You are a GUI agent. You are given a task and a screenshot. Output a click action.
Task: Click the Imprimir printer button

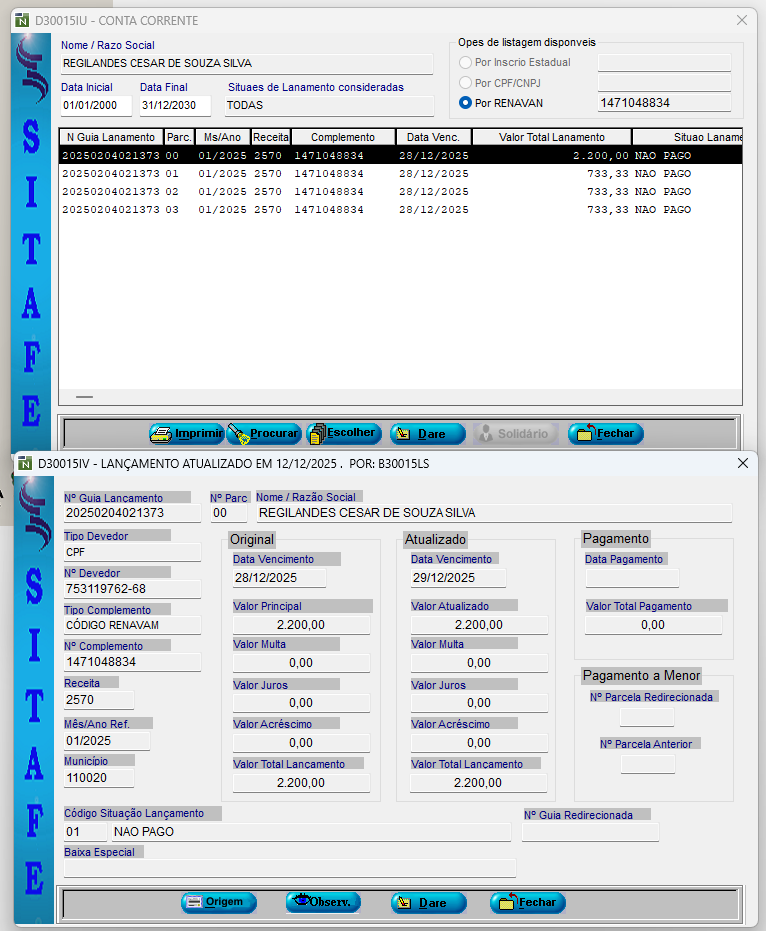point(186,434)
